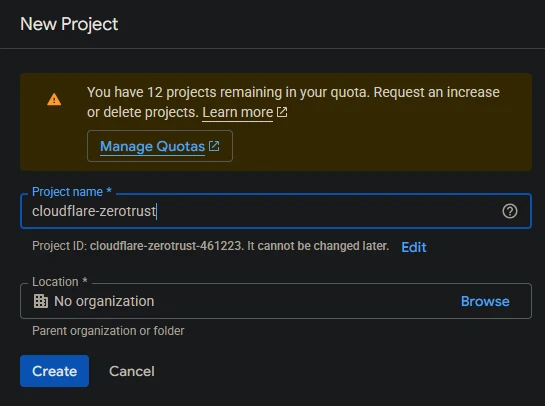Viewport: 545px width, 406px height.
Task: Open the Learn more link
Action: tap(238, 112)
